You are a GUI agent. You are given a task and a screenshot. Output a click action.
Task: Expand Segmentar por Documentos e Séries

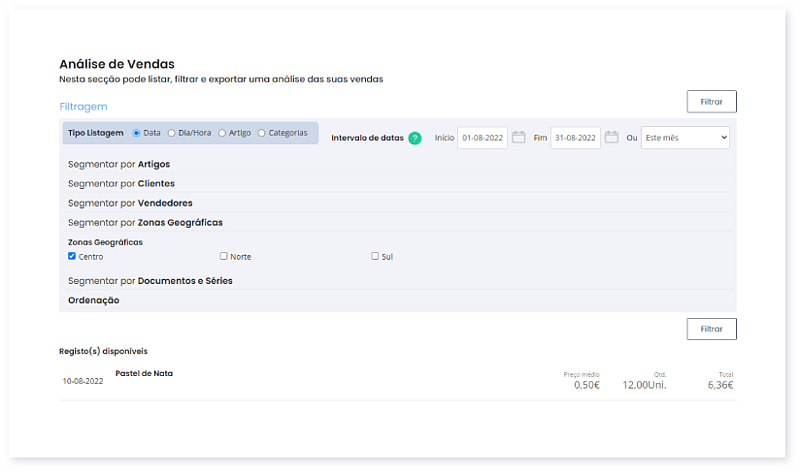[150, 281]
